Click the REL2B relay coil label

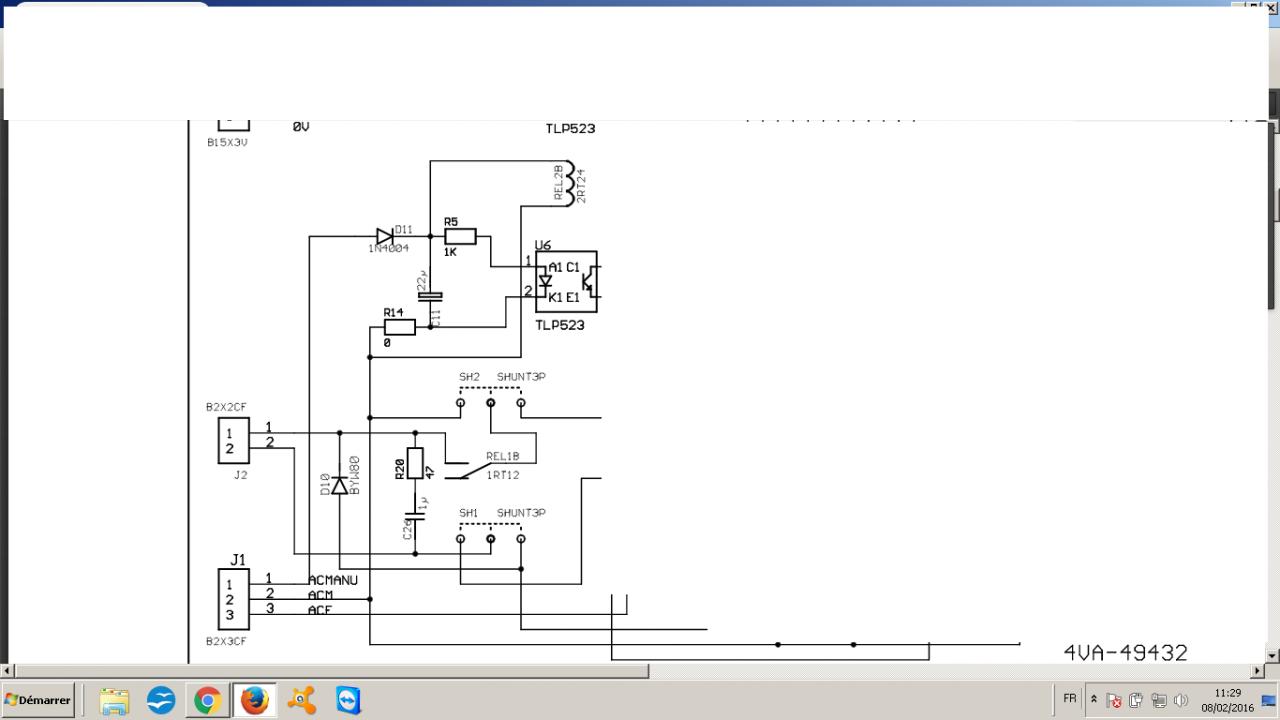[558, 183]
